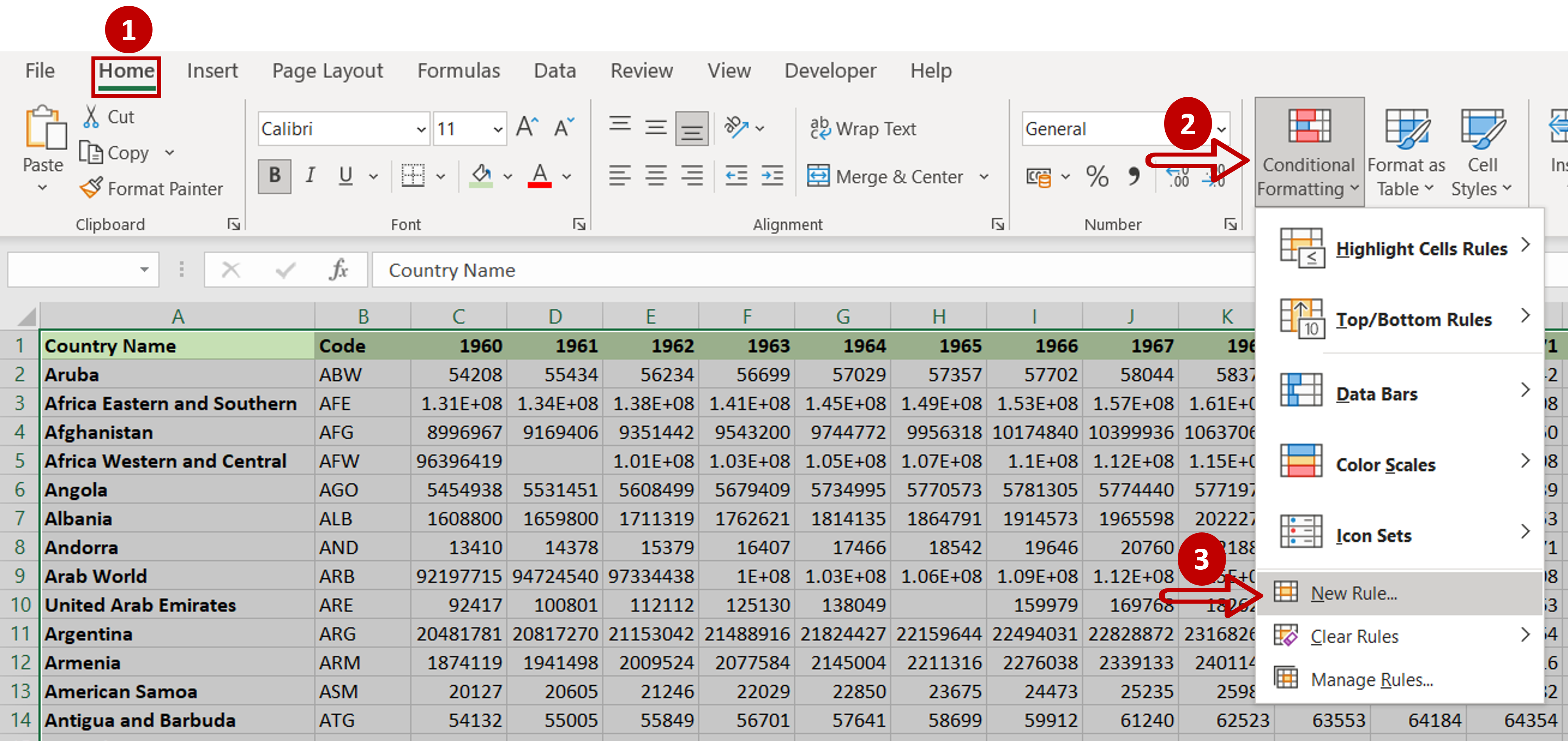Click New Rule in context menu
Viewport: 1568px width, 741px height.
(1353, 592)
